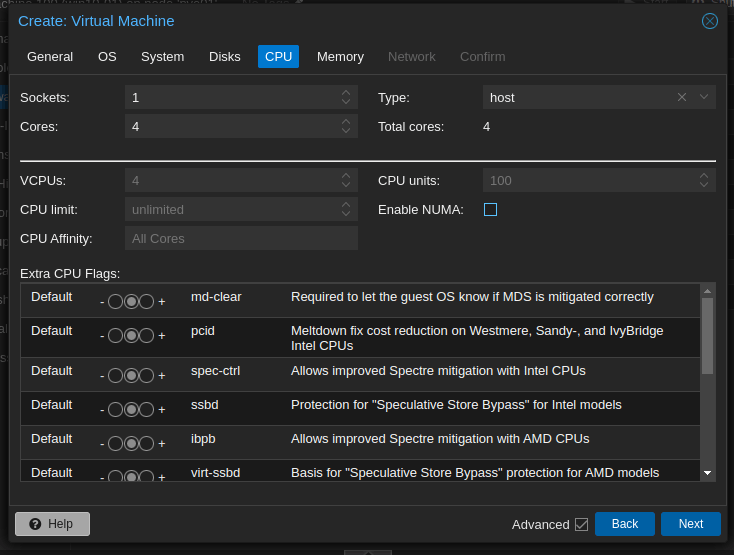Switch to the Memory tab
734x555 pixels.
[x=340, y=57]
